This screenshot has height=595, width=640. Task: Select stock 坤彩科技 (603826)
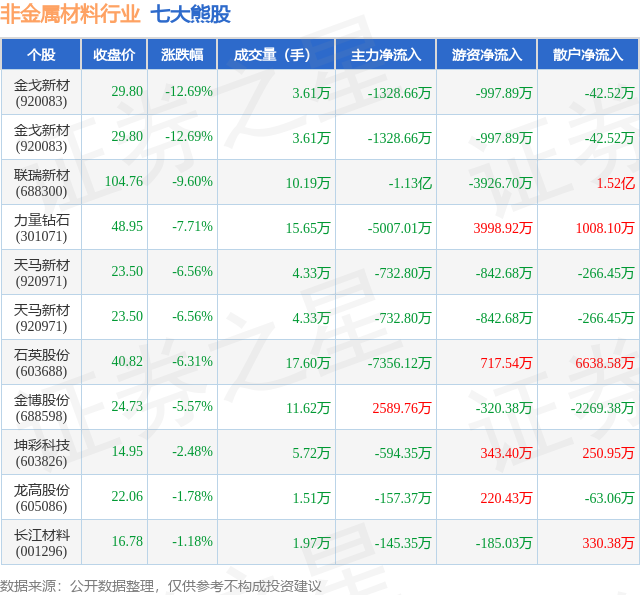(x=41, y=453)
